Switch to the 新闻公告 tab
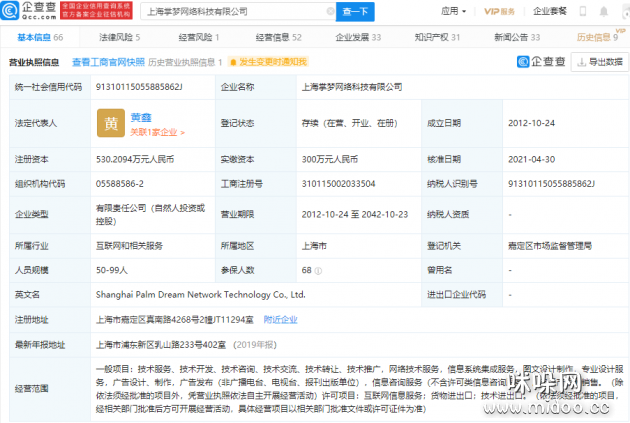 coord(517,37)
